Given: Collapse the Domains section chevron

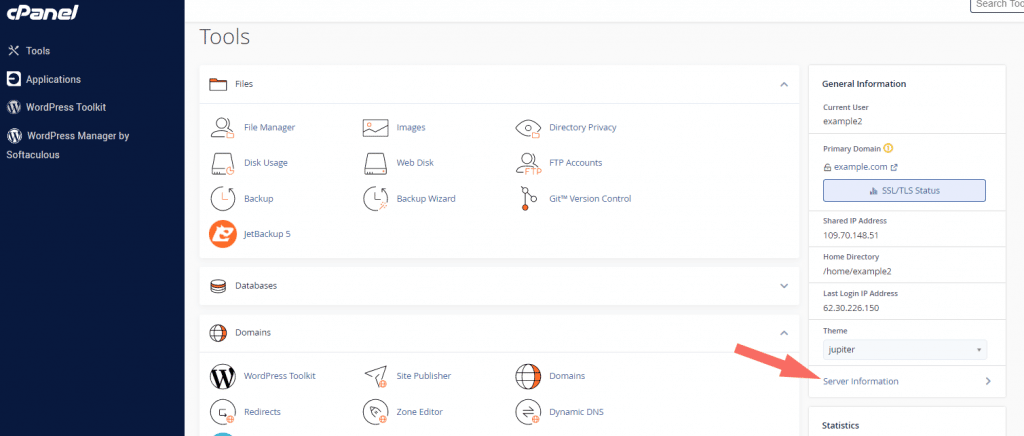Looking at the screenshot, I should [784, 333].
